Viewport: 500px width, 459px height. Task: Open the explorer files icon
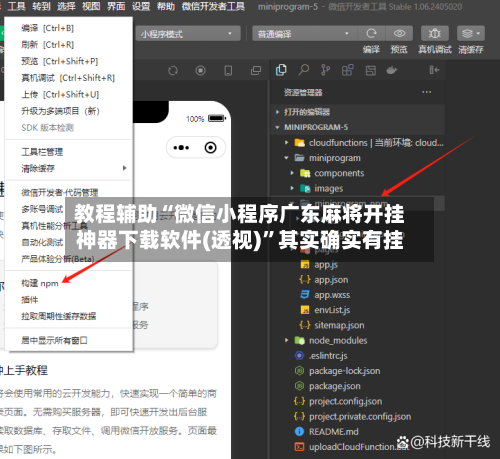(281, 70)
